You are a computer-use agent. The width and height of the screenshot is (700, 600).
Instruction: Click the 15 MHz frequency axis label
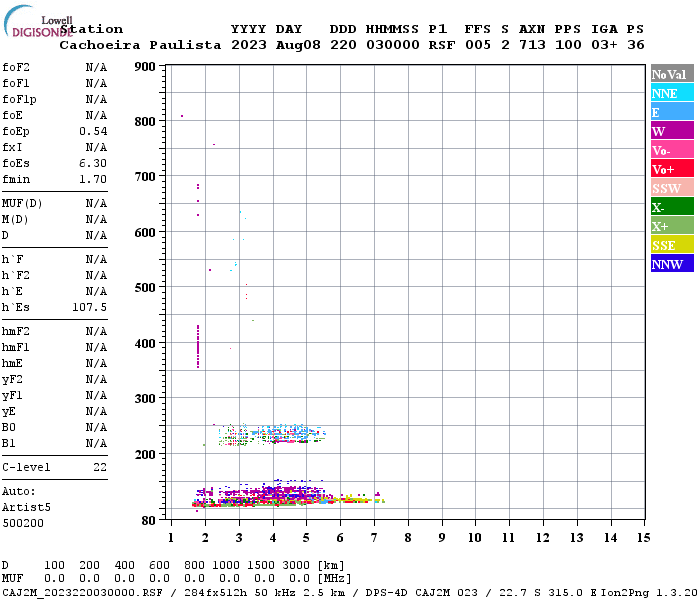click(644, 538)
